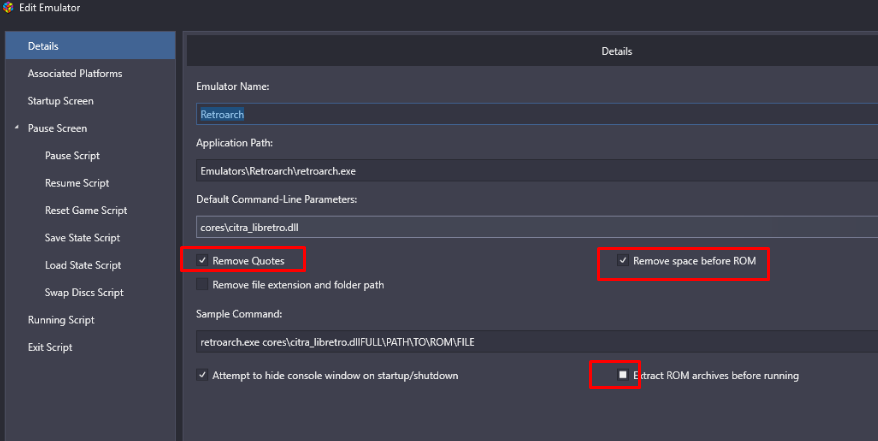Click the Default Command-Line Parameters label
This screenshot has width=878, height=441.
coord(277,199)
